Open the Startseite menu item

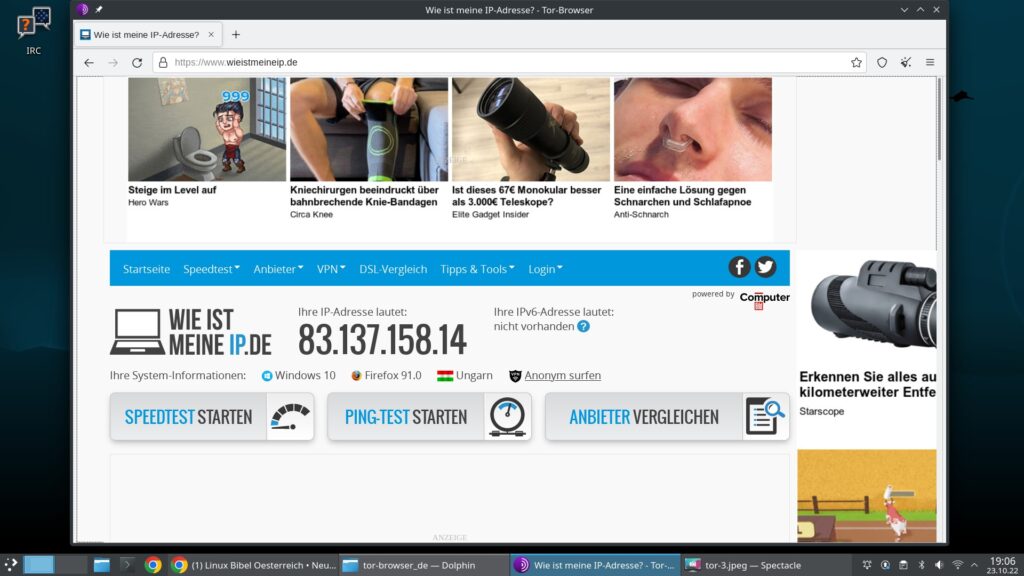[x=146, y=269]
